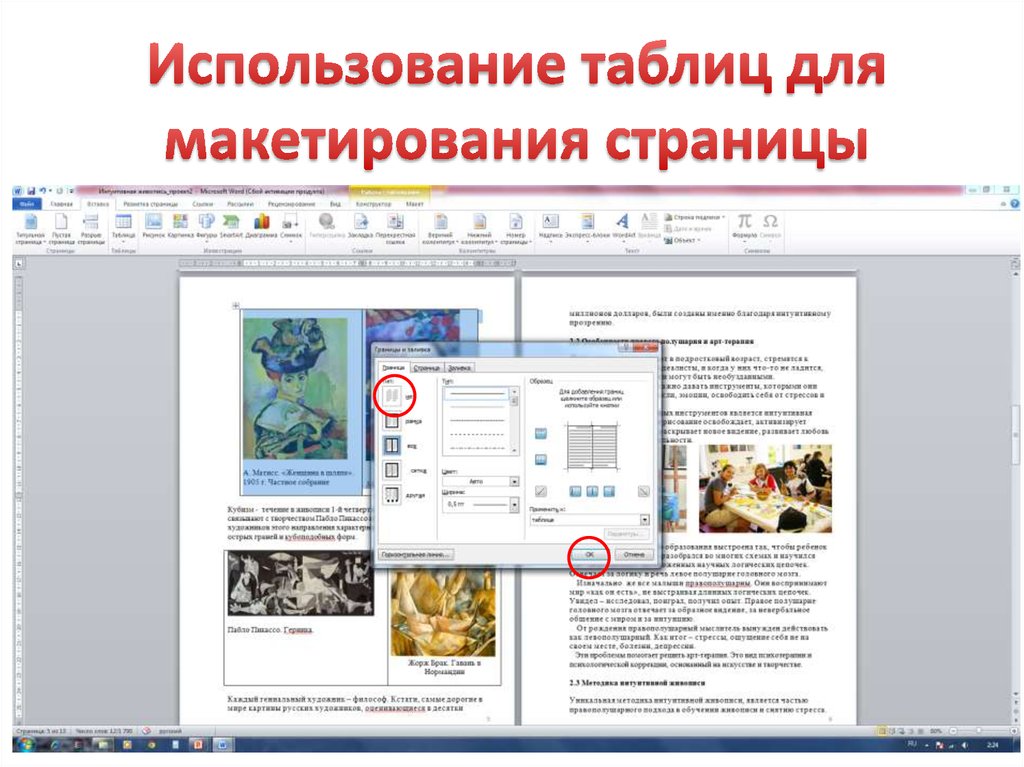This screenshot has height=767, width=1024.
Task: Select the 'все' border setting
Action: (x=393, y=445)
